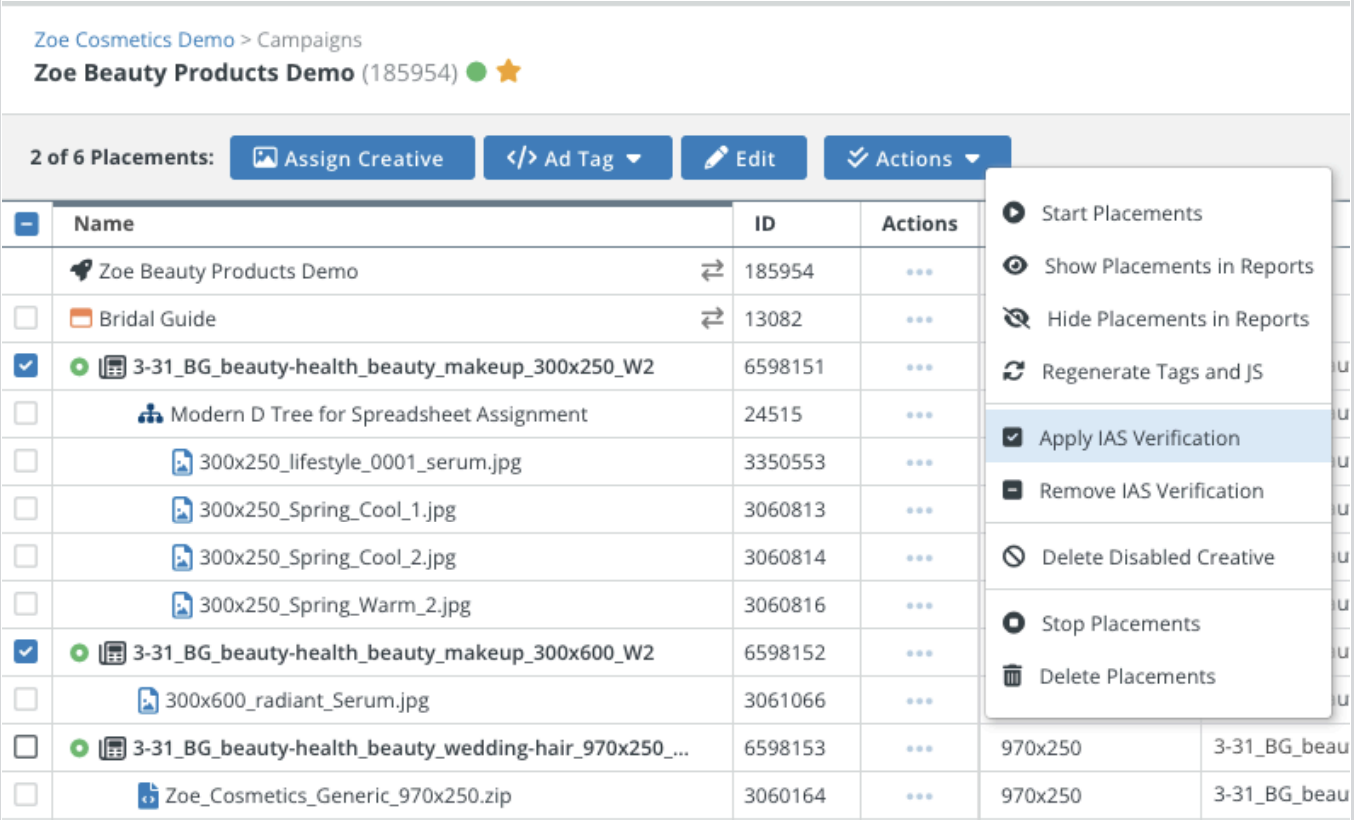The image size is (1354, 820).
Task: Toggle the select-all checkbox in the table header
Action: (x=27, y=224)
